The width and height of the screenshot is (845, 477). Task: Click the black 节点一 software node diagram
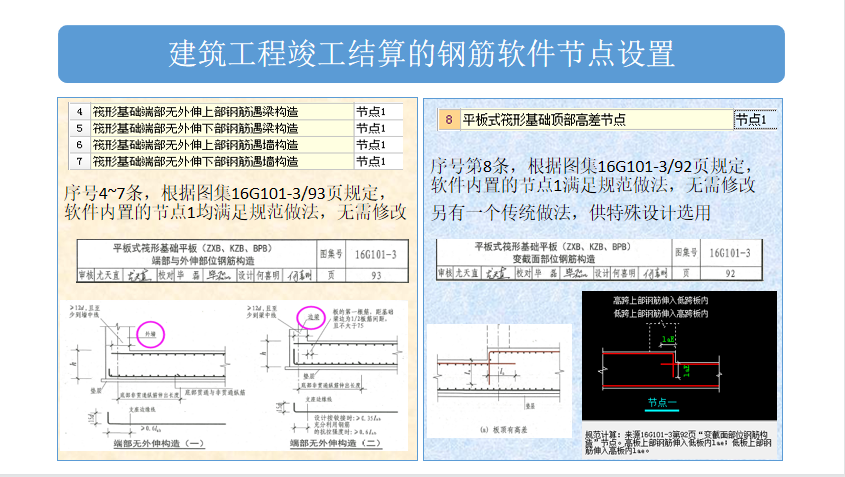pyautogui.click(x=679, y=356)
